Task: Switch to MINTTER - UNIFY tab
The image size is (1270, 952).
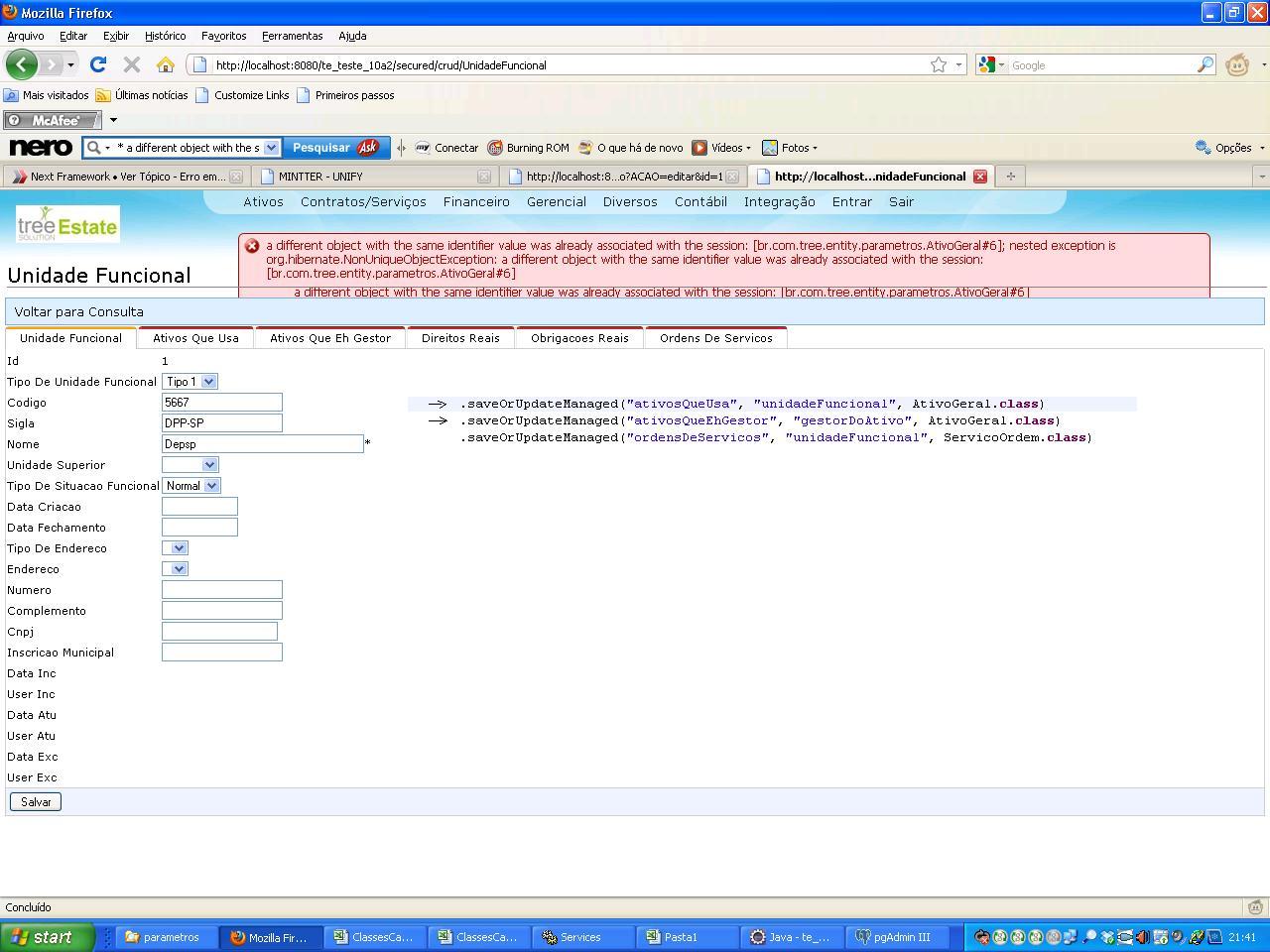Action: [373, 177]
